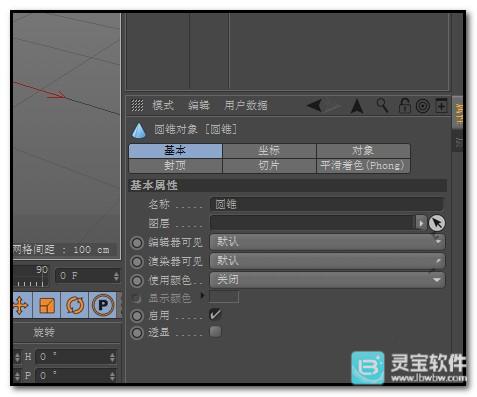Click the back arrow in Attributes manager
The height and width of the screenshot is (397, 477).
point(314,106)
